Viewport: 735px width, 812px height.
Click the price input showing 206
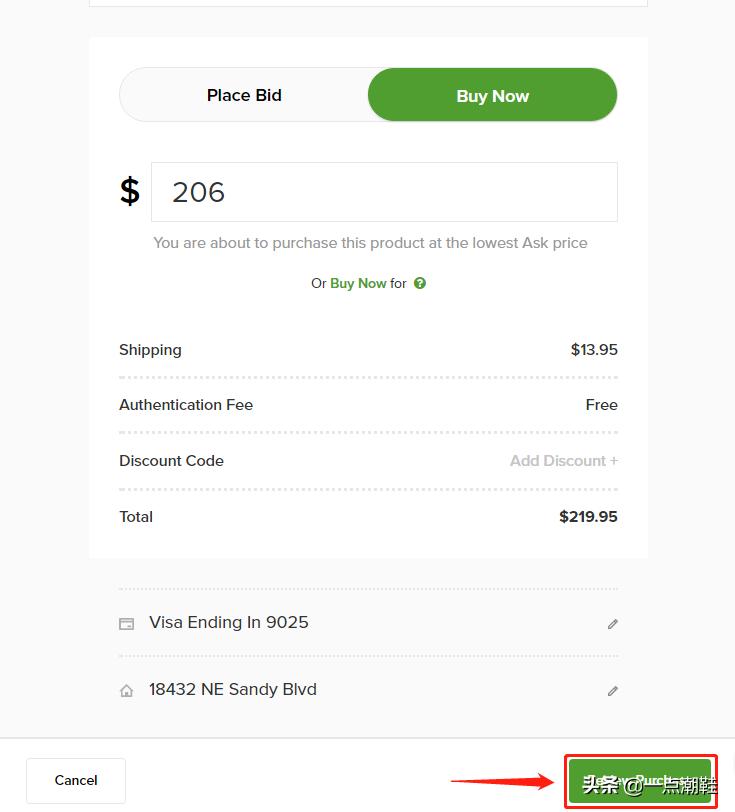pyautogui.click(x=384, y=192)
